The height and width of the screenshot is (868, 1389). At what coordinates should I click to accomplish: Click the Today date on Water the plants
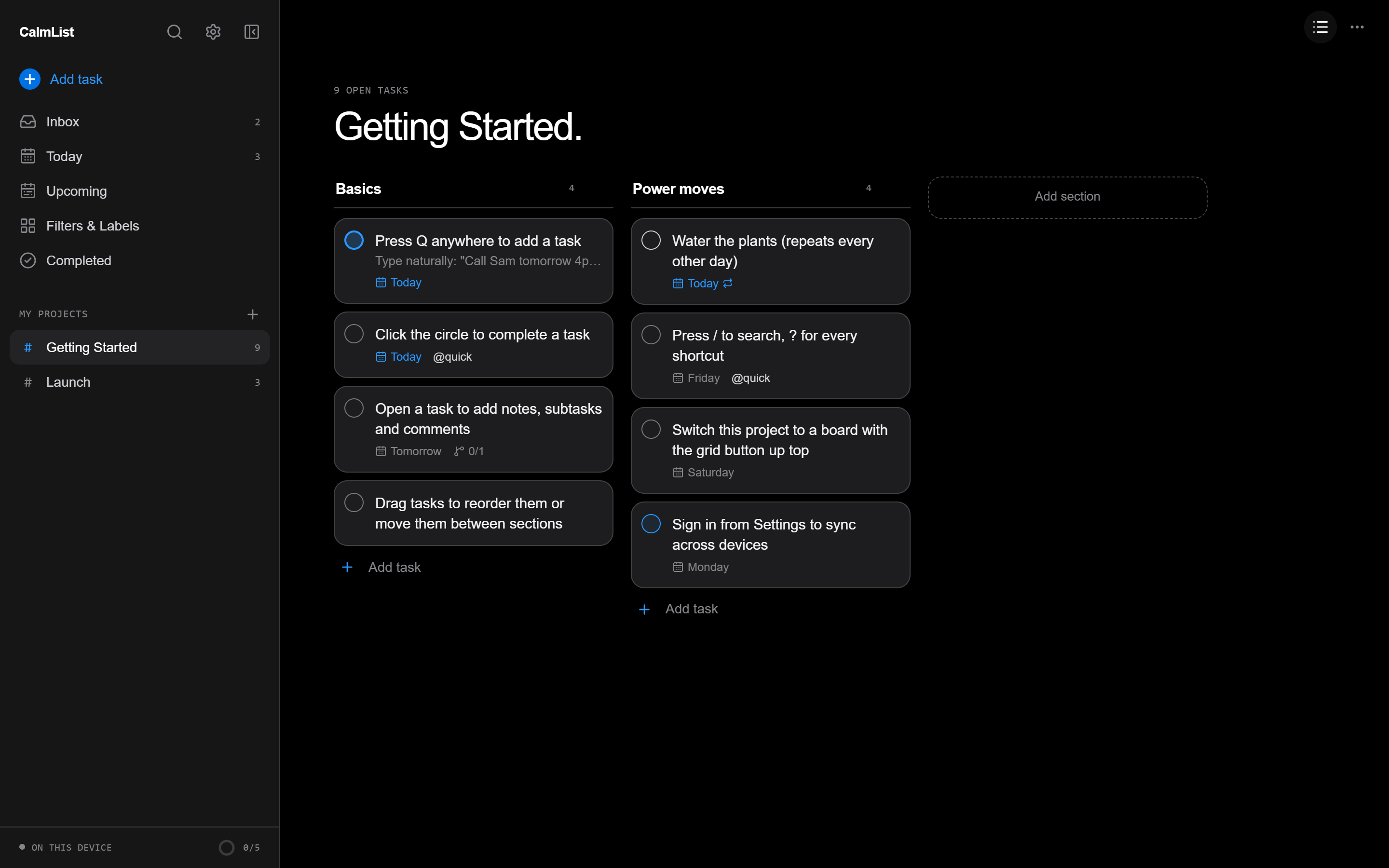click(703, 283)
